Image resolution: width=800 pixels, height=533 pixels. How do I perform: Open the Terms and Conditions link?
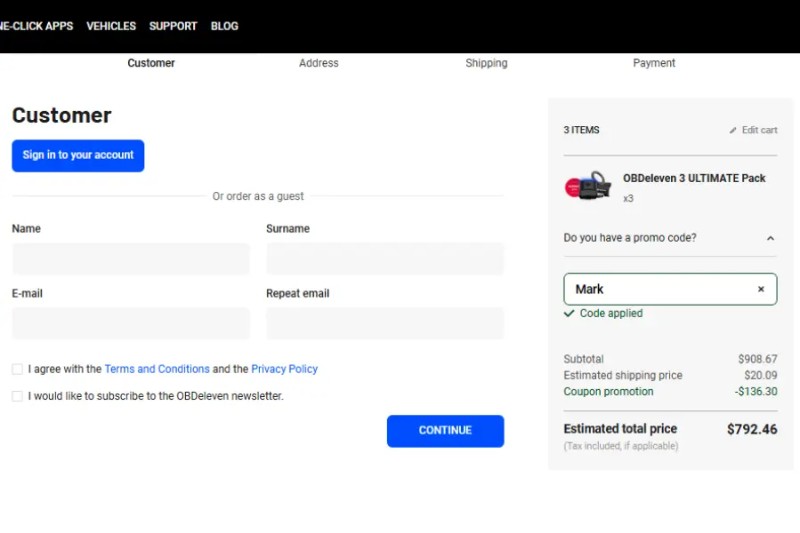click(157, 369)
